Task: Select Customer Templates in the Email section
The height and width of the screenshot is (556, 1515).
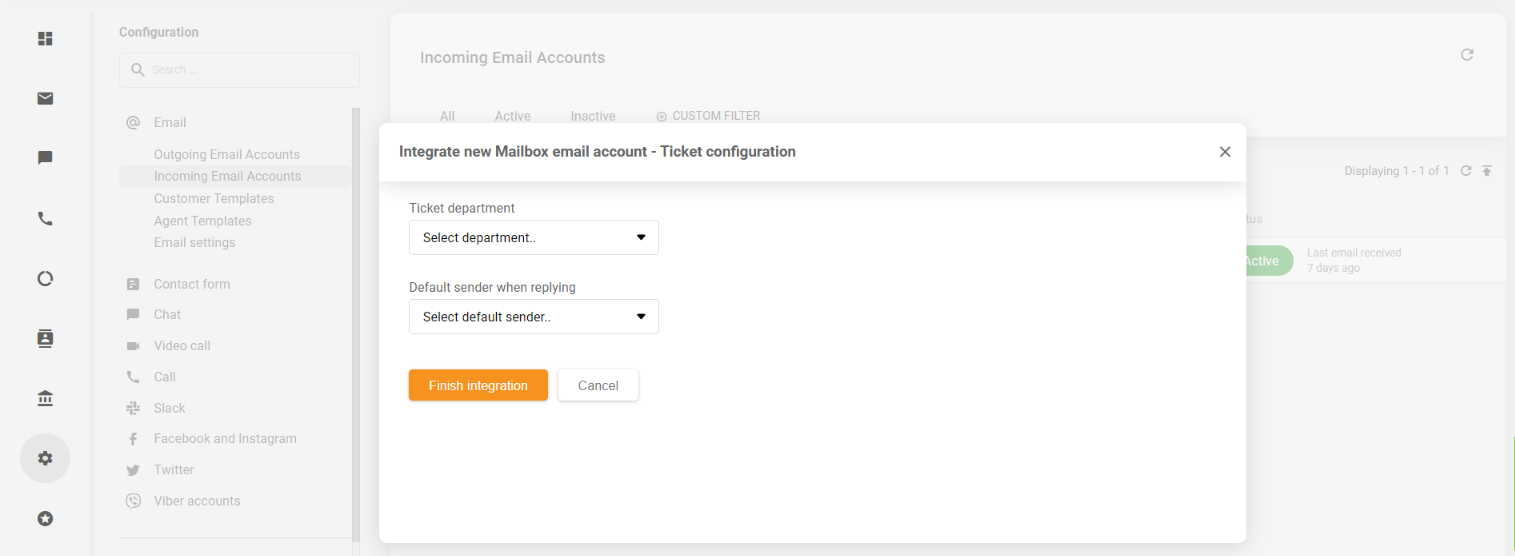Action: pos(214,198)
